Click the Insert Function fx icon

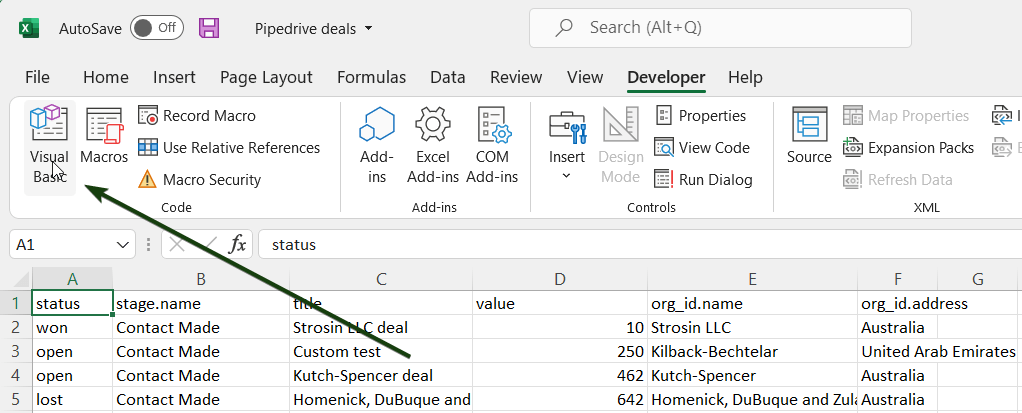pos(237,245)
